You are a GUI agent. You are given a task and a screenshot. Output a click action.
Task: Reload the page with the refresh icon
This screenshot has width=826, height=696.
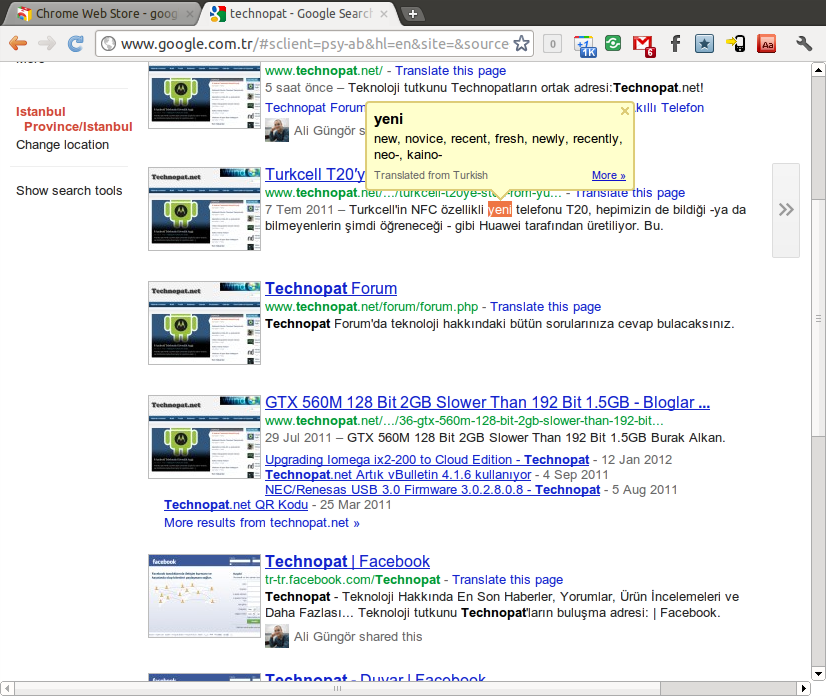pyautogui.click(x=76, y=43)
